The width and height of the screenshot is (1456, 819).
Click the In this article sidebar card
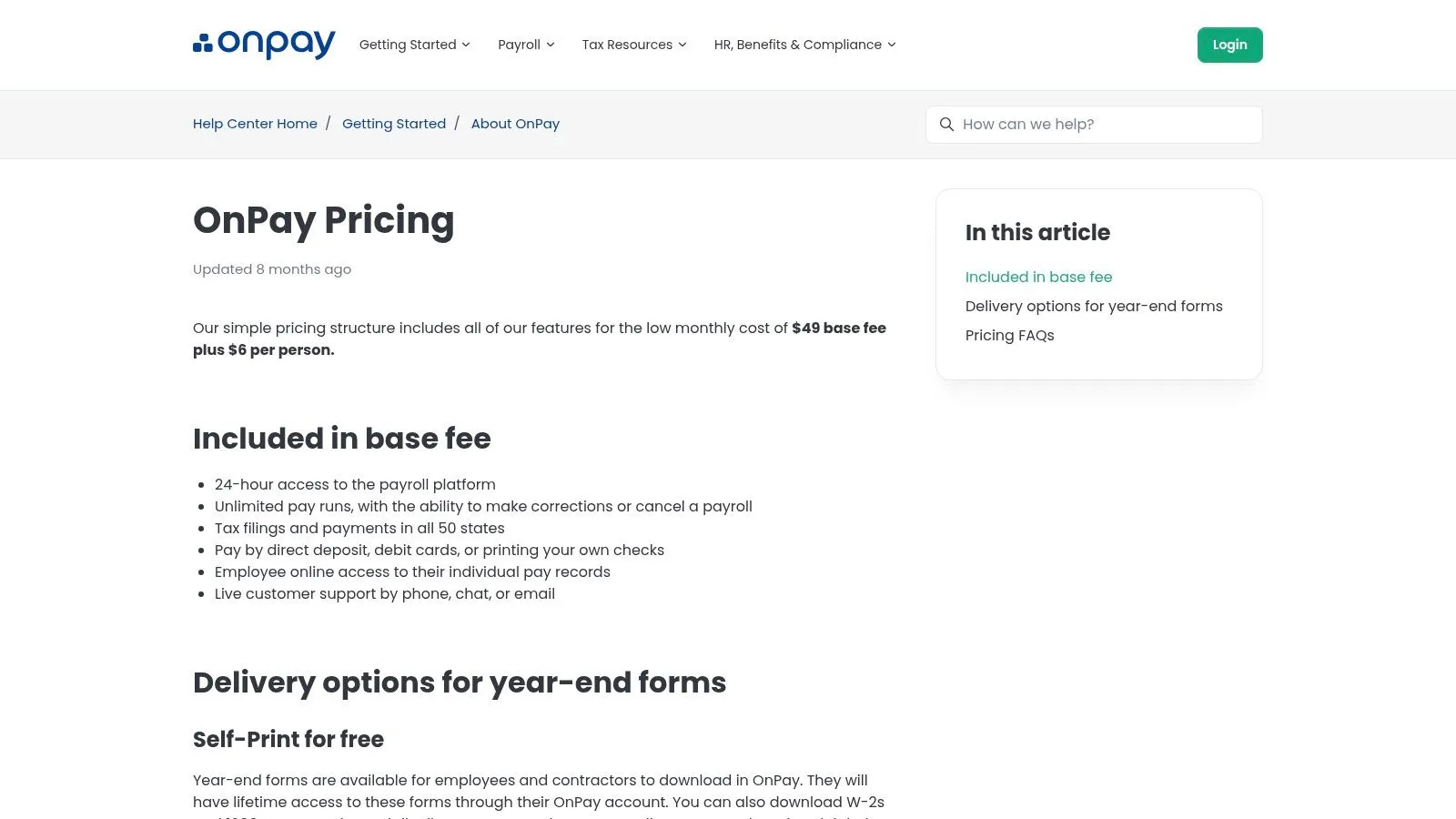point(1098,284)
